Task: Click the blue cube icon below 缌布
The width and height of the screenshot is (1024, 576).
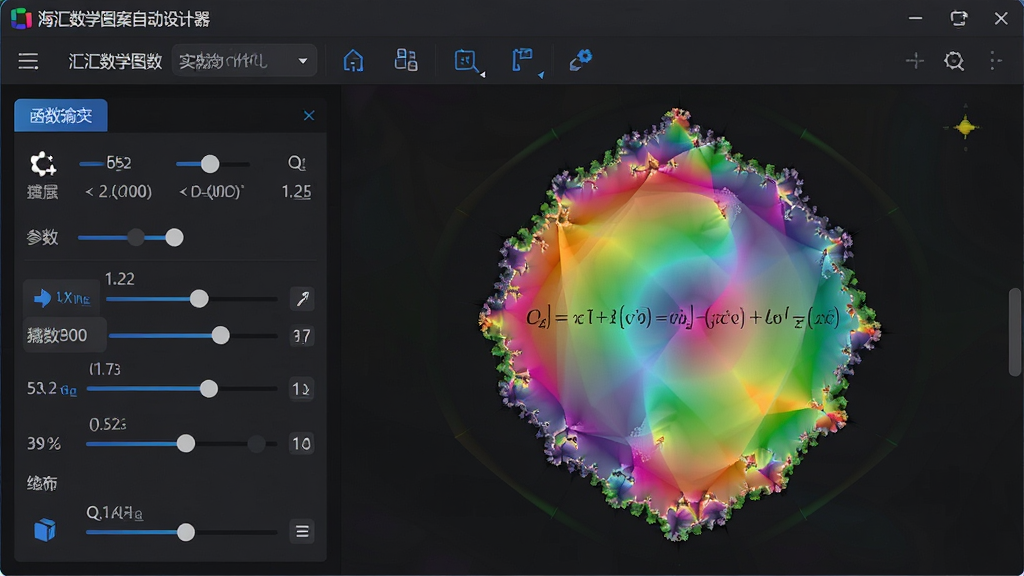Action: (x=45, y=530)
